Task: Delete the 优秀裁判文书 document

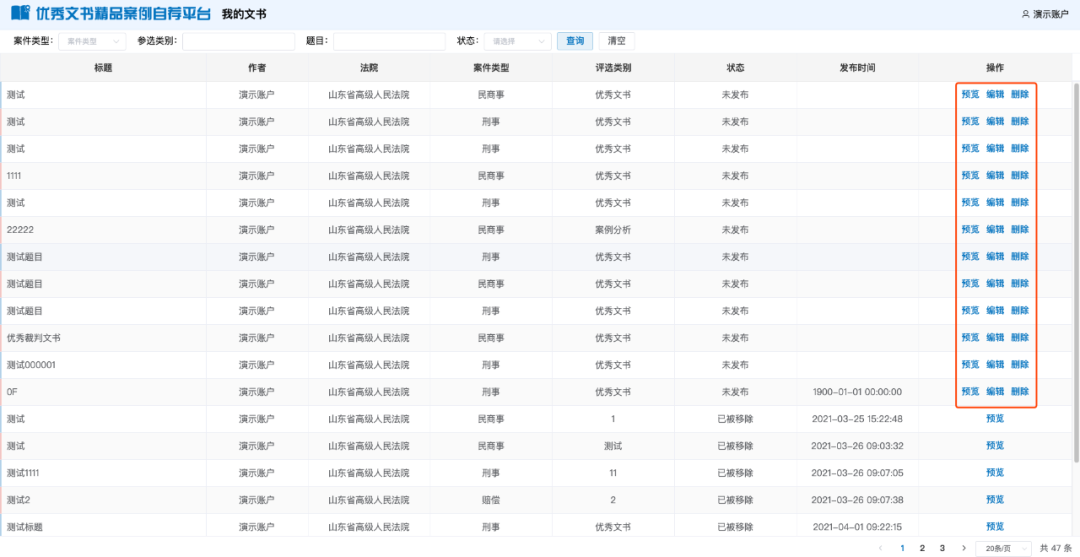Action: (1019, 337)
